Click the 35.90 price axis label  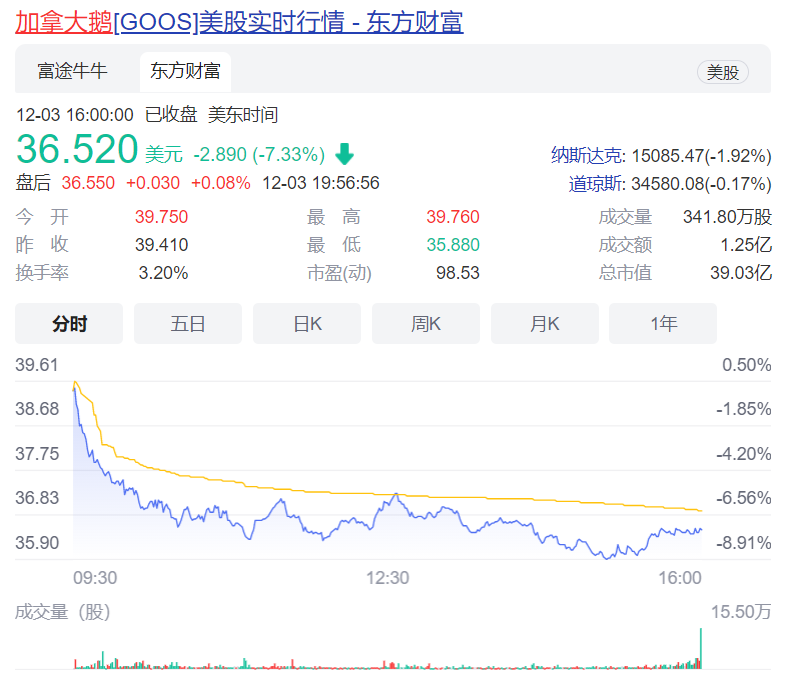pos(37,543)
